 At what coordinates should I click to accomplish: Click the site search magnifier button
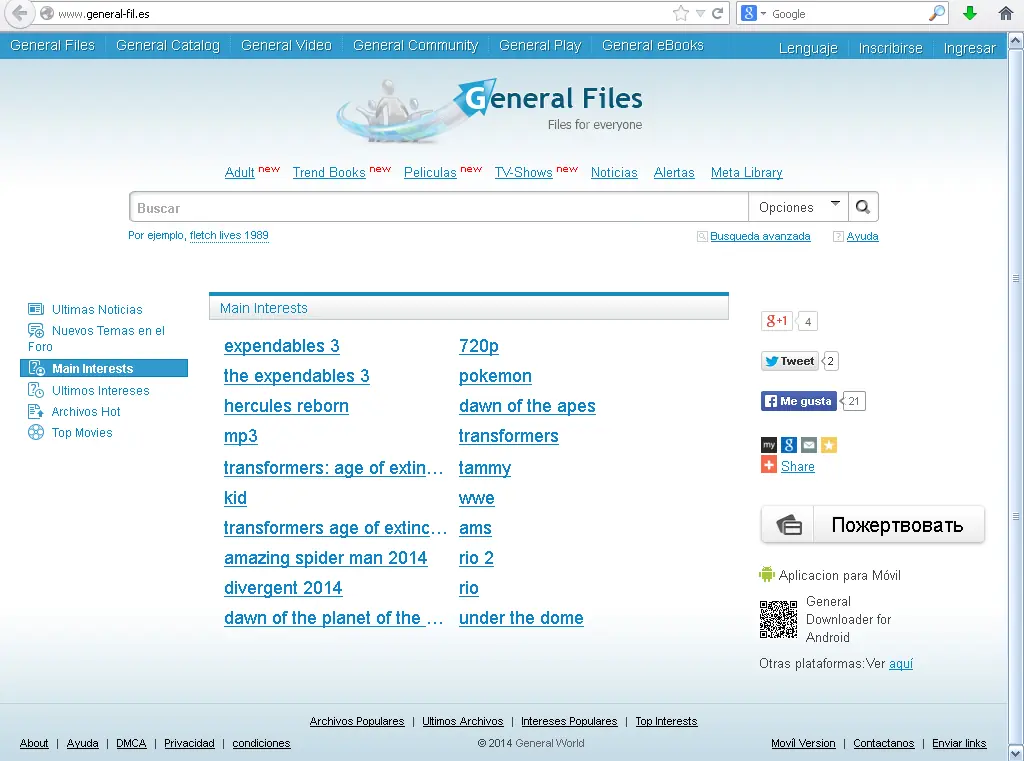coord(863,207)
